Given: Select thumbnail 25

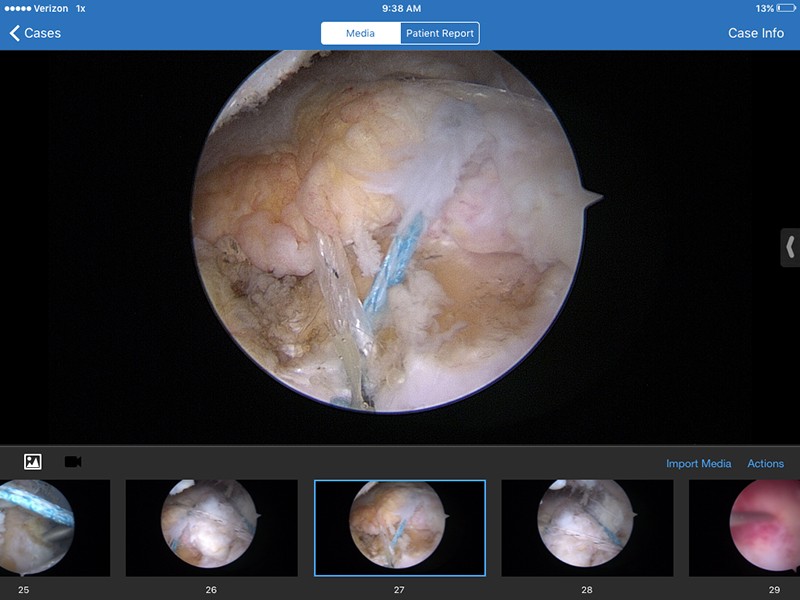Looking at the screenshot, I should (x=54, y=528).
